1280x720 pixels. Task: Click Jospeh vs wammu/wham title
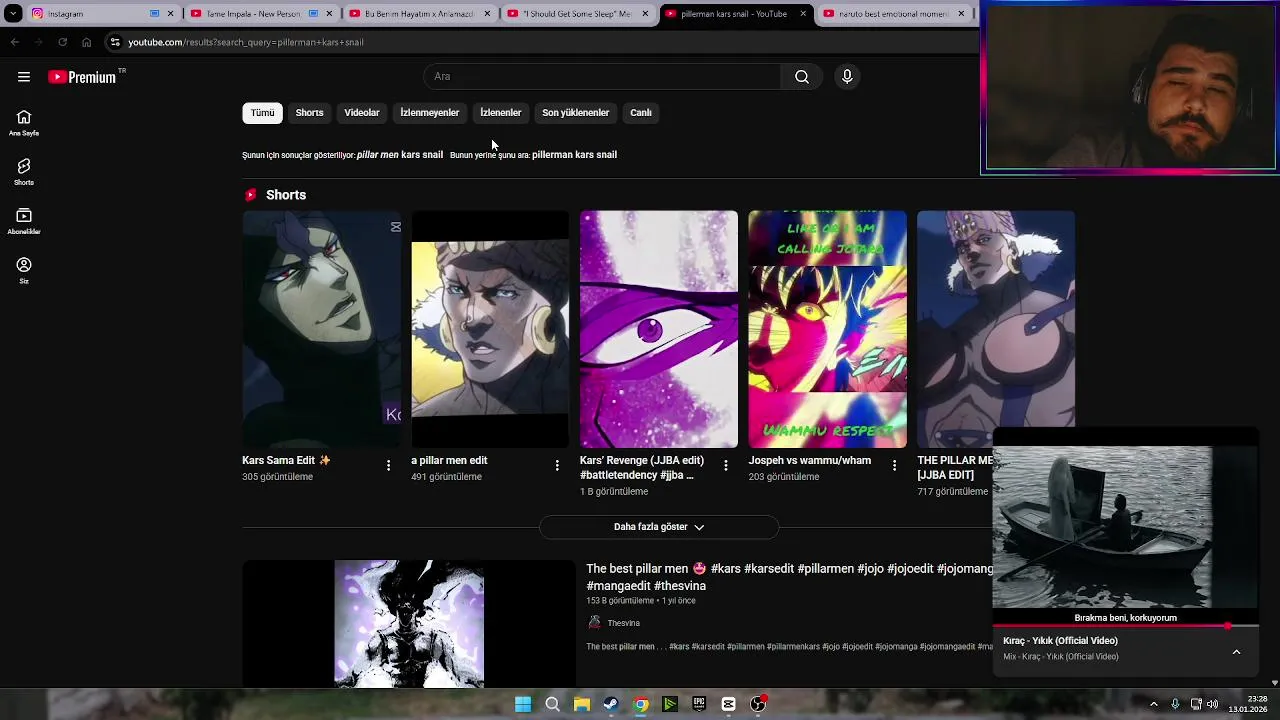coord(810,461)
